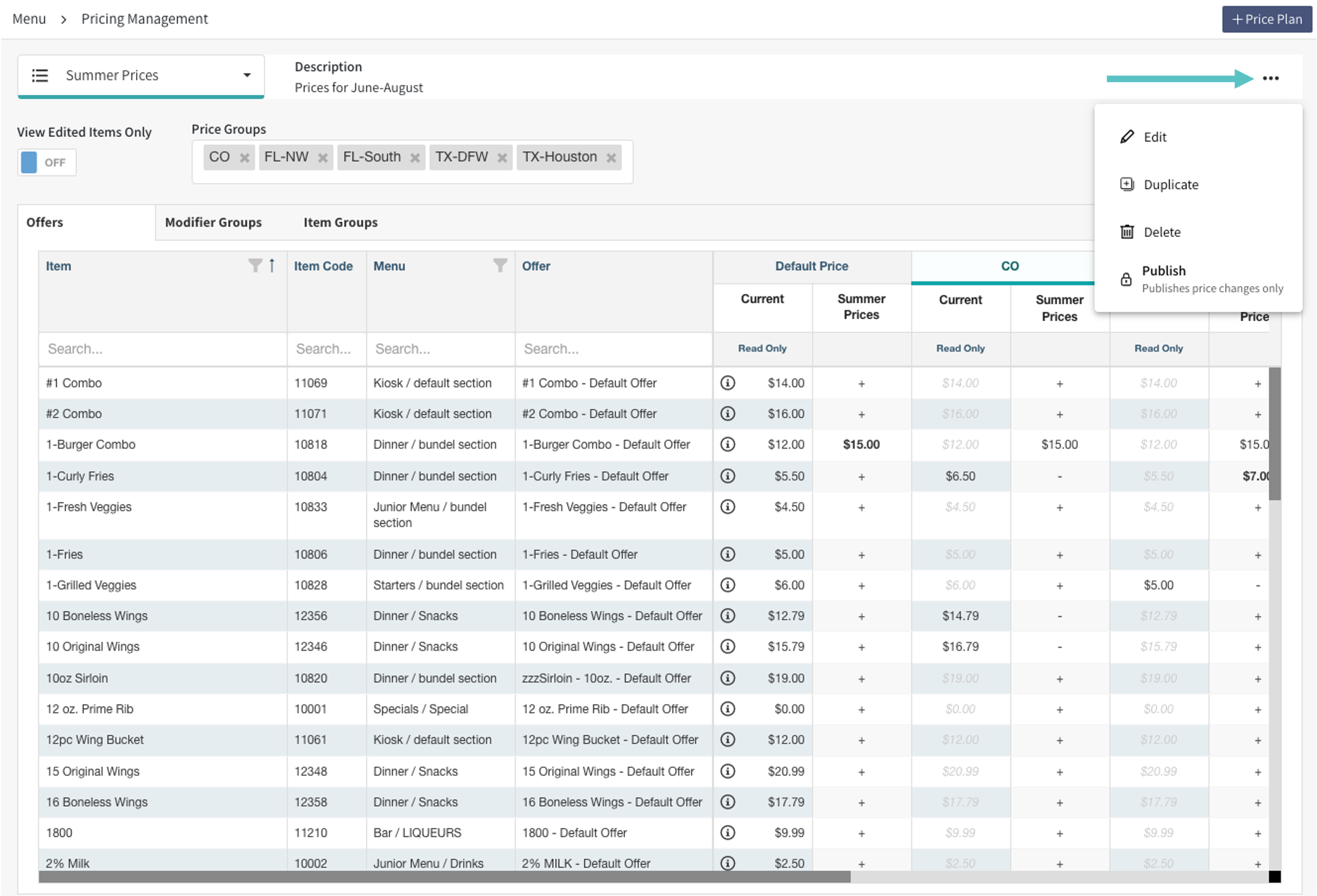Click the Menu breadcrumb link

pyautogui.click(x=29, y=19)
